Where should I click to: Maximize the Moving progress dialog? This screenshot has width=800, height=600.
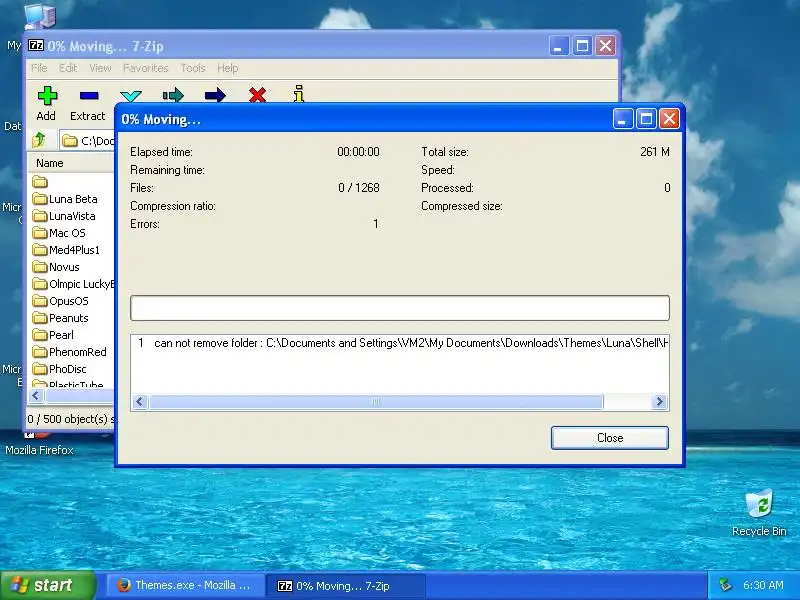coord(646,119)
